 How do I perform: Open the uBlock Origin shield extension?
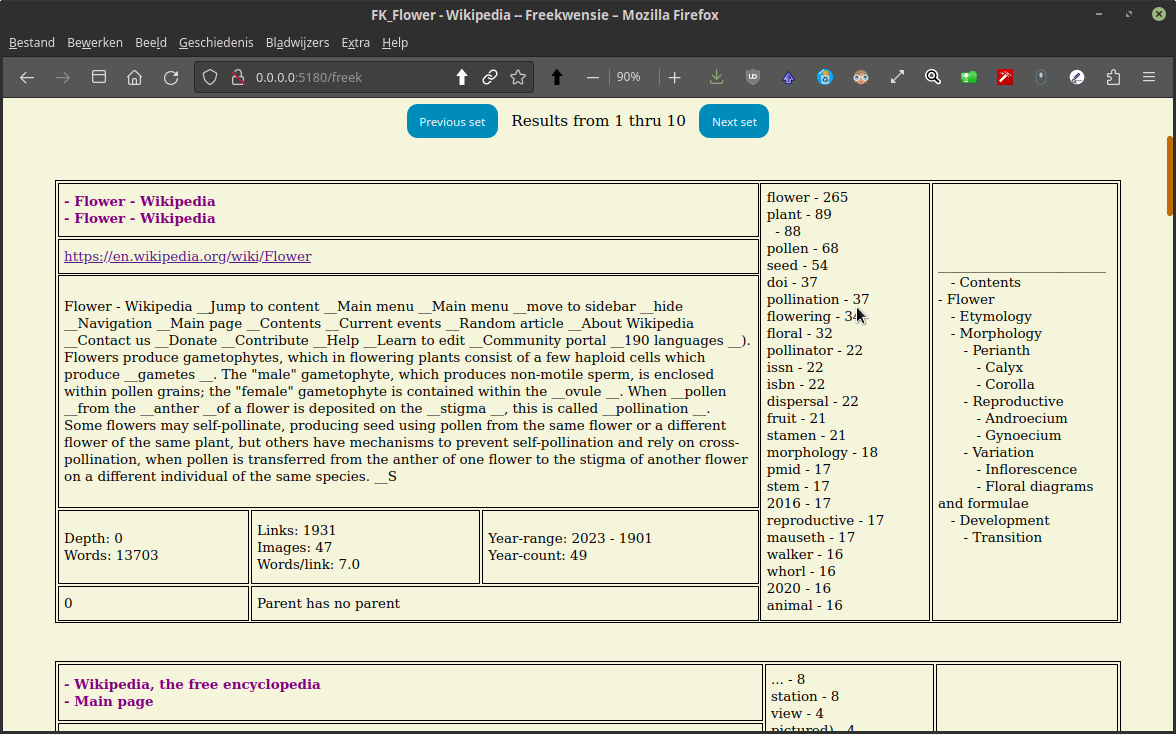[x=752, y=77]
